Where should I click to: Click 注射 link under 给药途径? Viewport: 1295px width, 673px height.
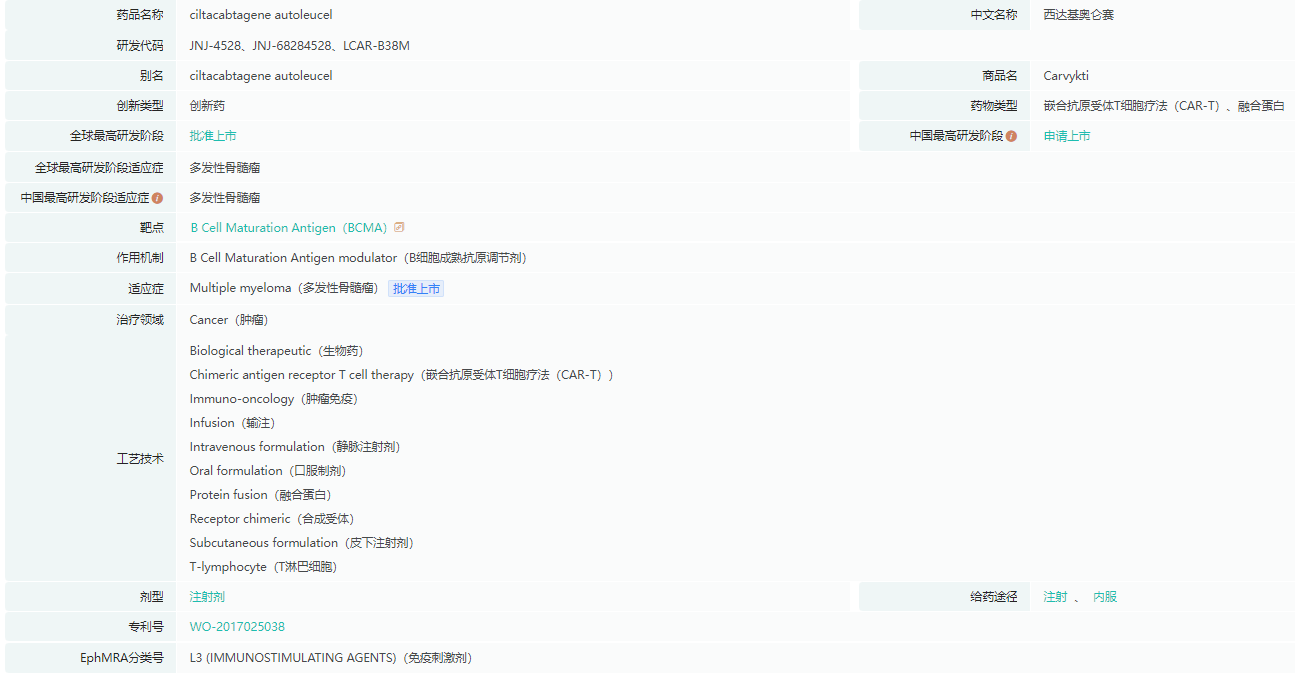[x=1055, y=597]
